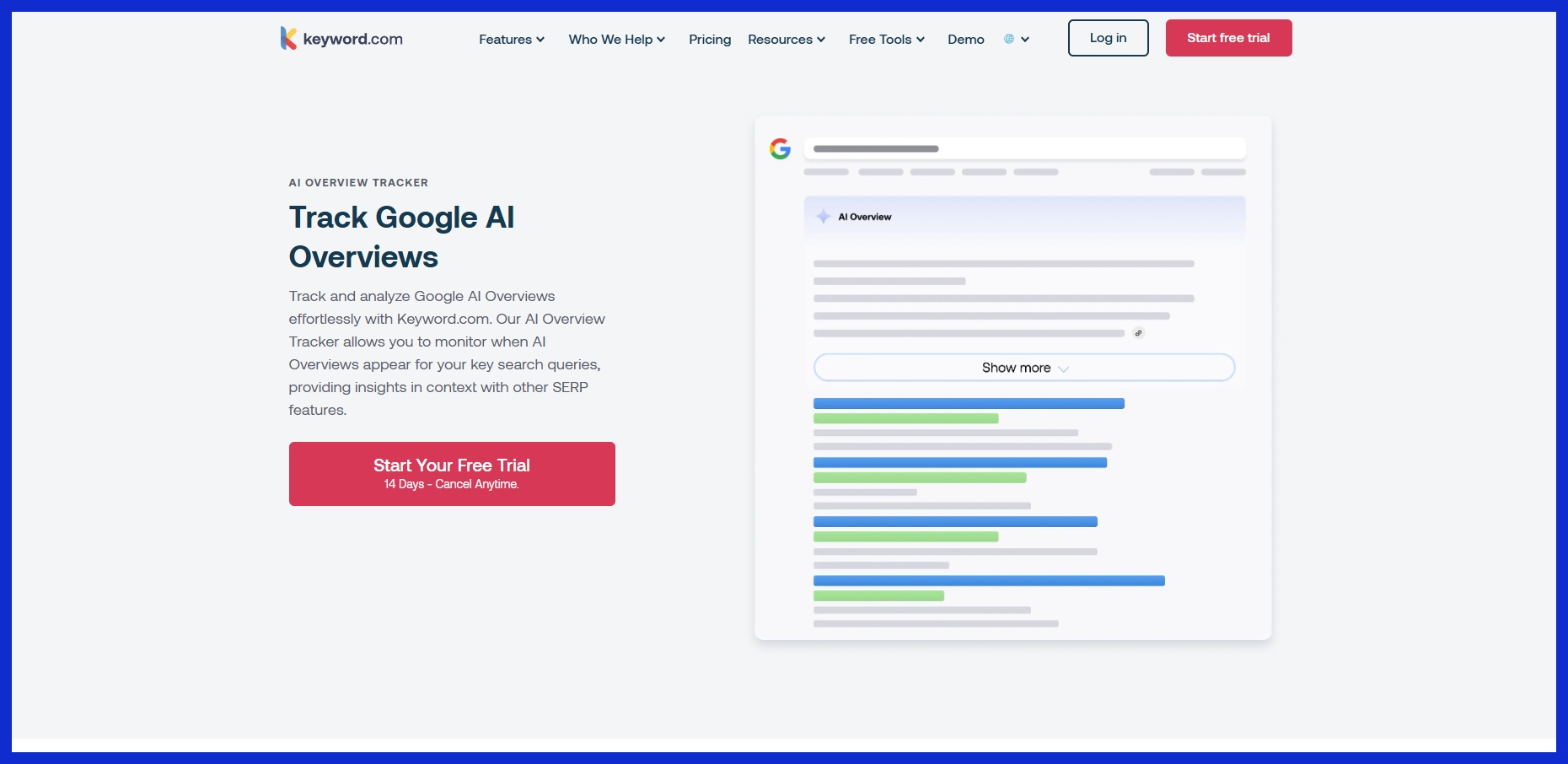The image size is (1568, 764).
Task: Click the Log in button
Action: 1108,38
